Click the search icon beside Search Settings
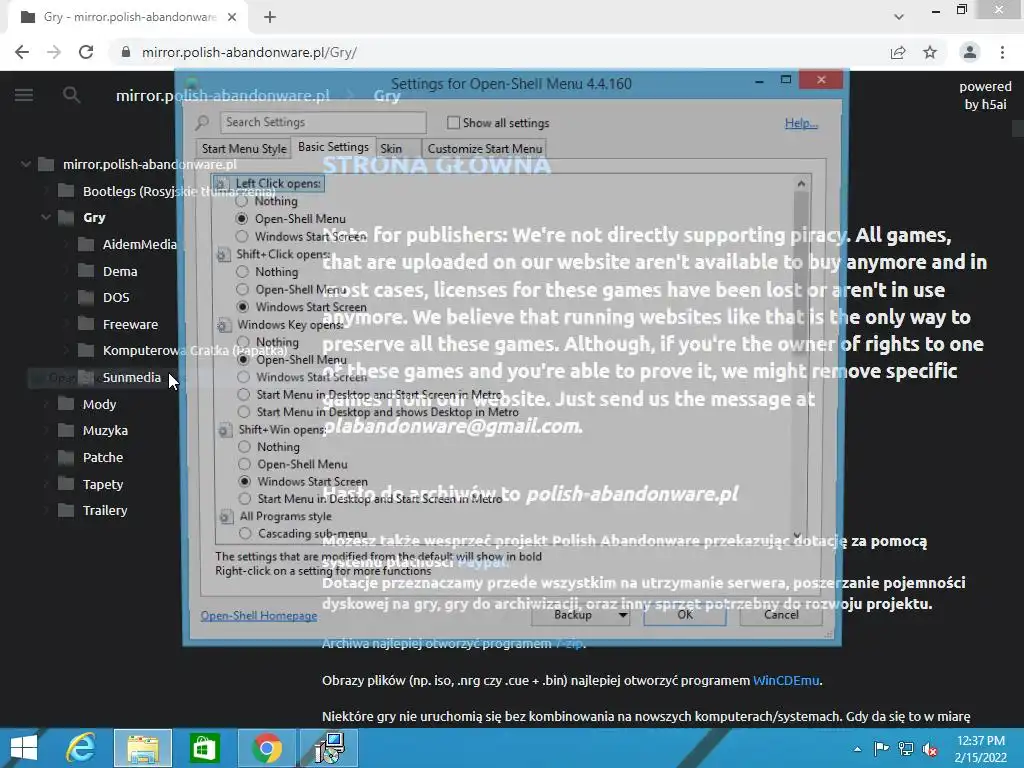The height and width of the screenshot is (768, 1024). pyautogui.click(x=202, y=122)
